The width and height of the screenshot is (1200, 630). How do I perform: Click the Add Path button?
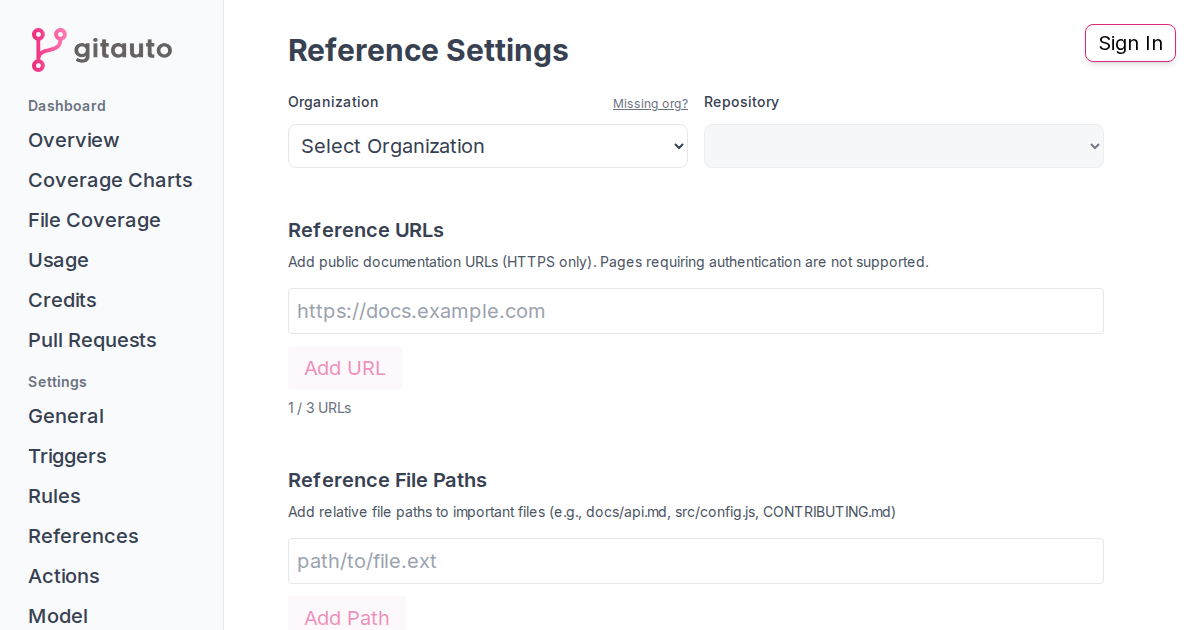347,614
